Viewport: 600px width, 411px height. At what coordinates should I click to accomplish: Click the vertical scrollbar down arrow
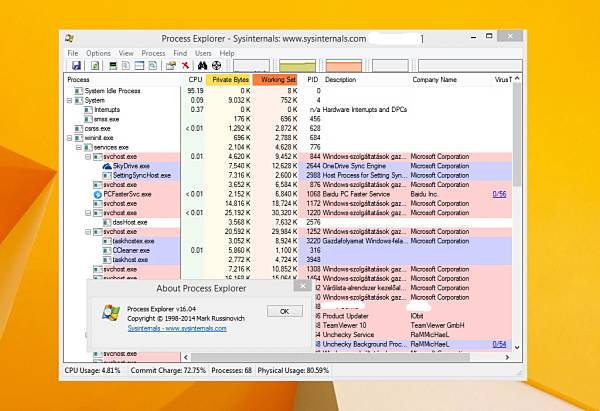(517, 347)
